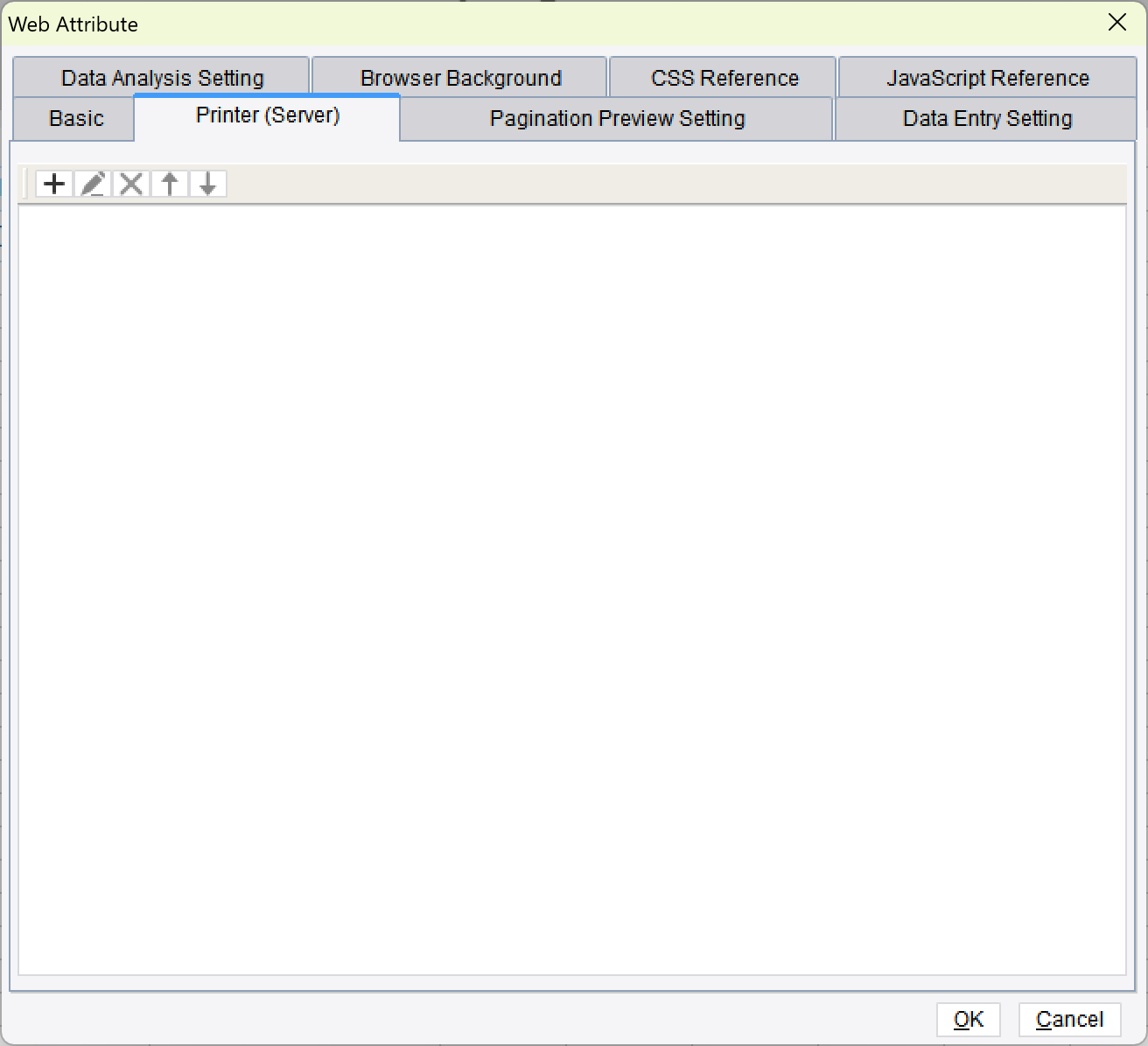Select the Pagination Preview Setting tab
Image resolution: width=1148 pixels, height=1046 pixels.
(x=616, y=118)
